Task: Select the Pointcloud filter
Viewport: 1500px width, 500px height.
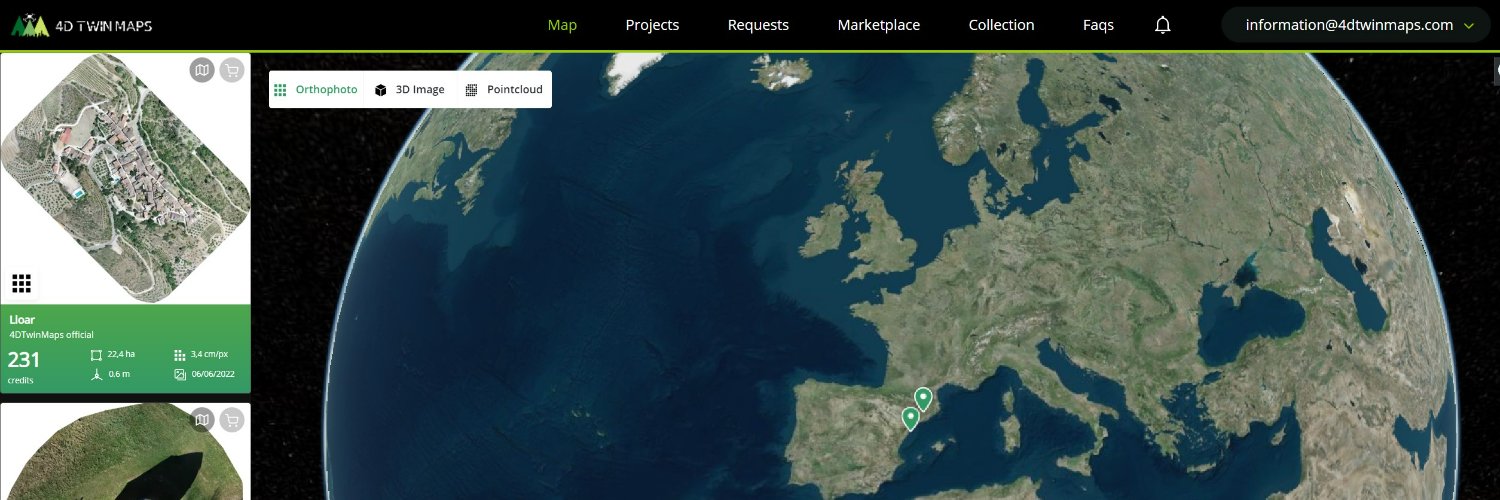Action: pos(504,89)
